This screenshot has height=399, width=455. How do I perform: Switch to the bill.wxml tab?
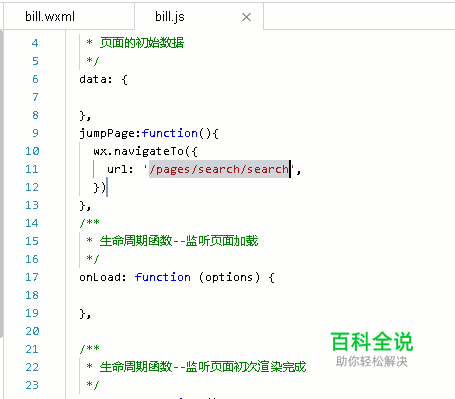tap(50, 16)
